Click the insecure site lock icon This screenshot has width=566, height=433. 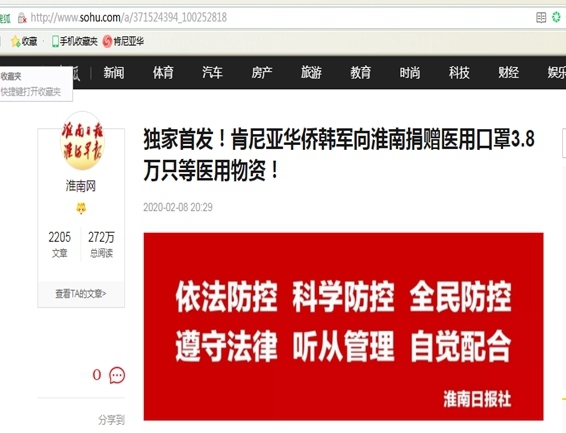point(22,18)
